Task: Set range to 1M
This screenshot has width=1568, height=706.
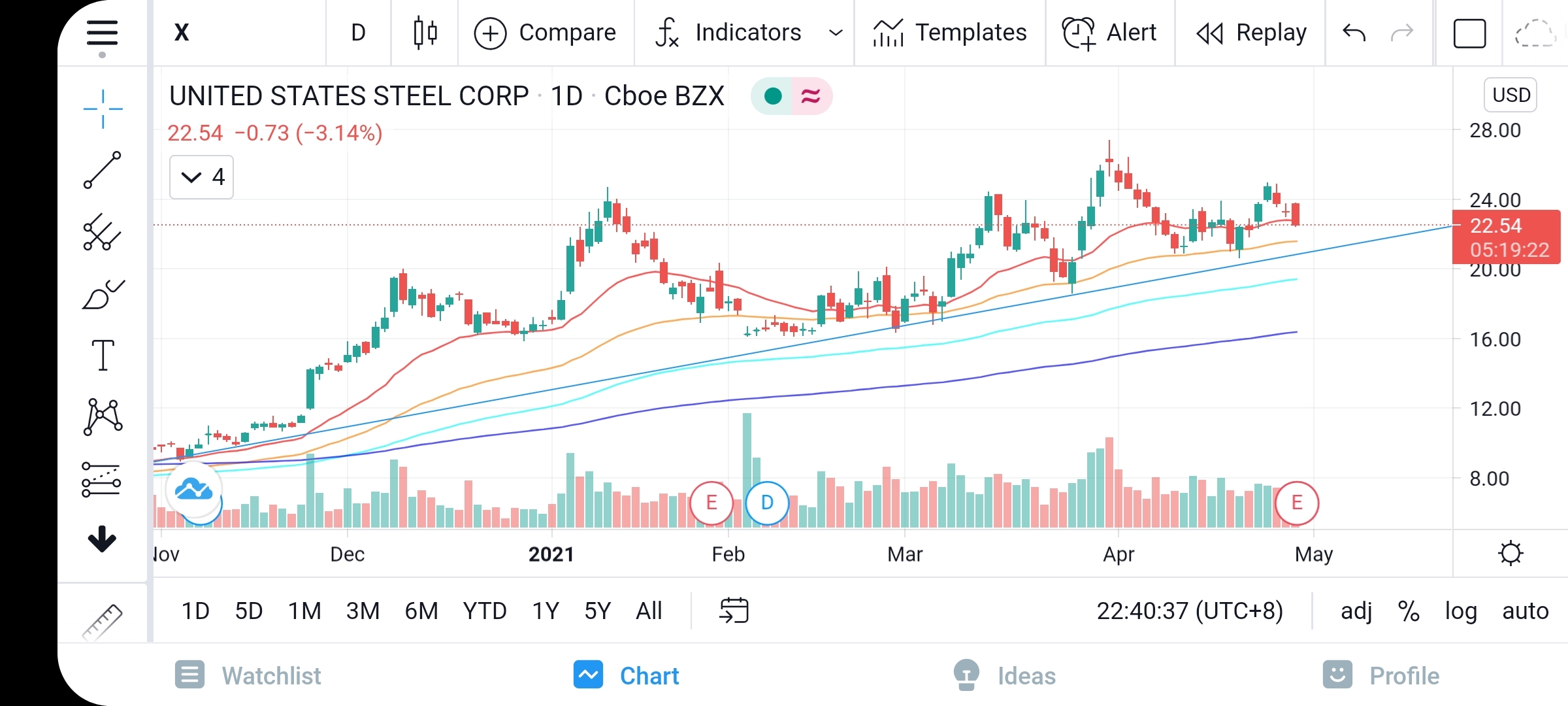Action: (304, 611)
